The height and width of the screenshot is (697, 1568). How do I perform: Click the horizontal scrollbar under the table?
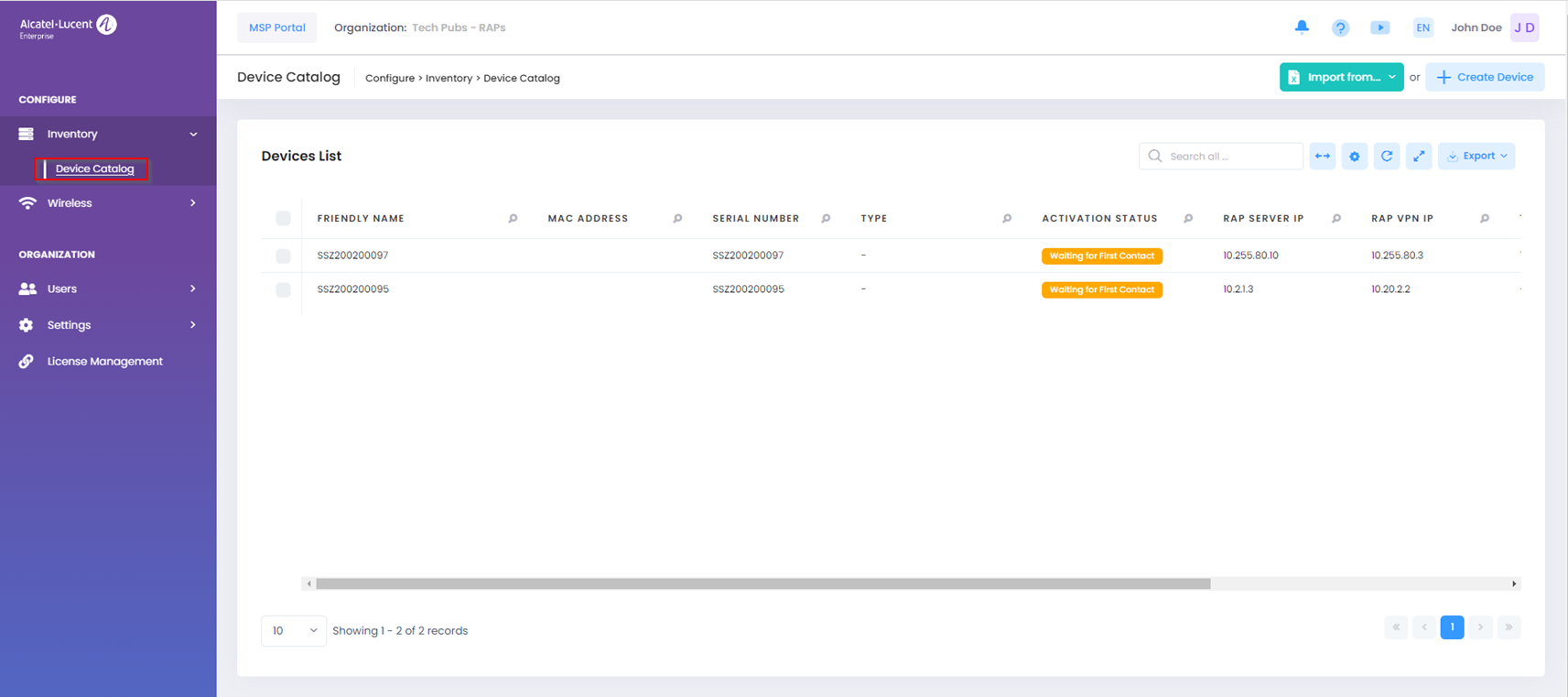click(762, 583)
